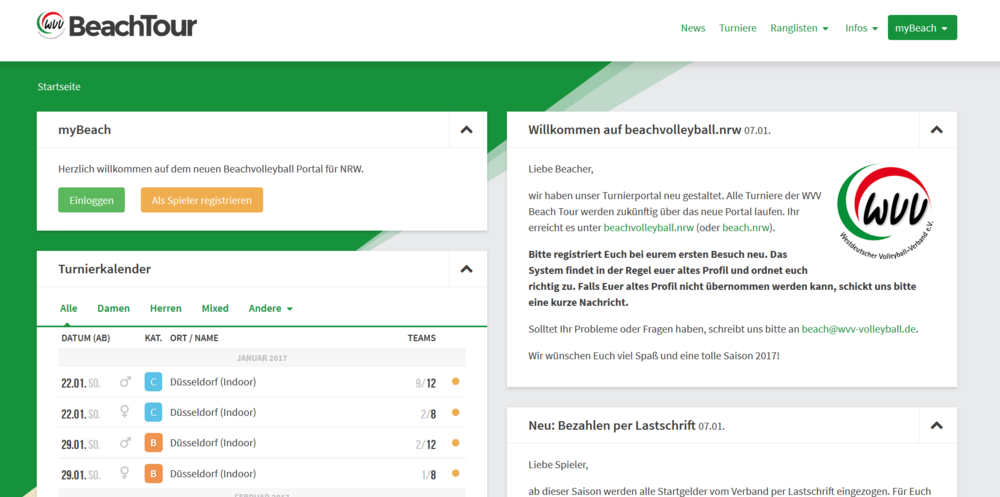This screenshot has height=497, width=1000.
Task: Click category C badge in 9/12 row
Action: pos(153,382)
